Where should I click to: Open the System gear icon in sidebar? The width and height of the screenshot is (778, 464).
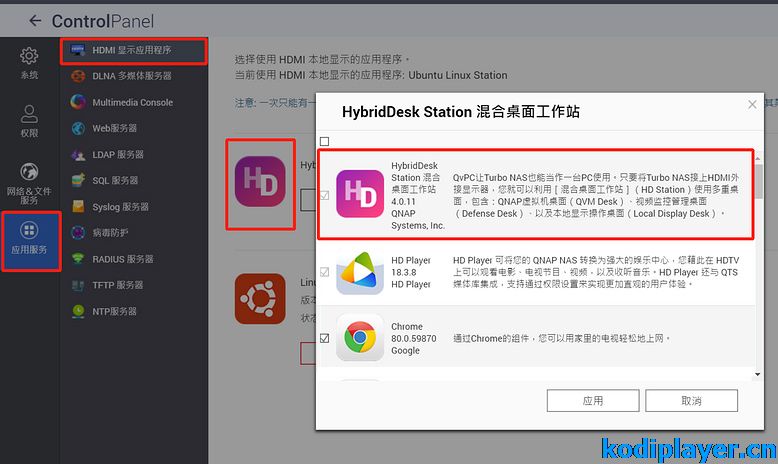point(29,56)
